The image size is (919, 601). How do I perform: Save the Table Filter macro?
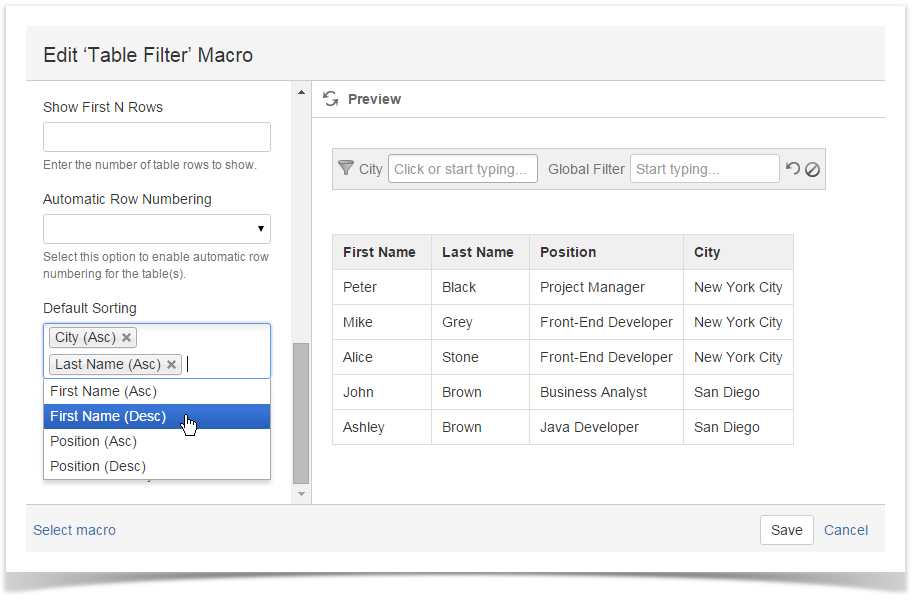coord(786,530)
